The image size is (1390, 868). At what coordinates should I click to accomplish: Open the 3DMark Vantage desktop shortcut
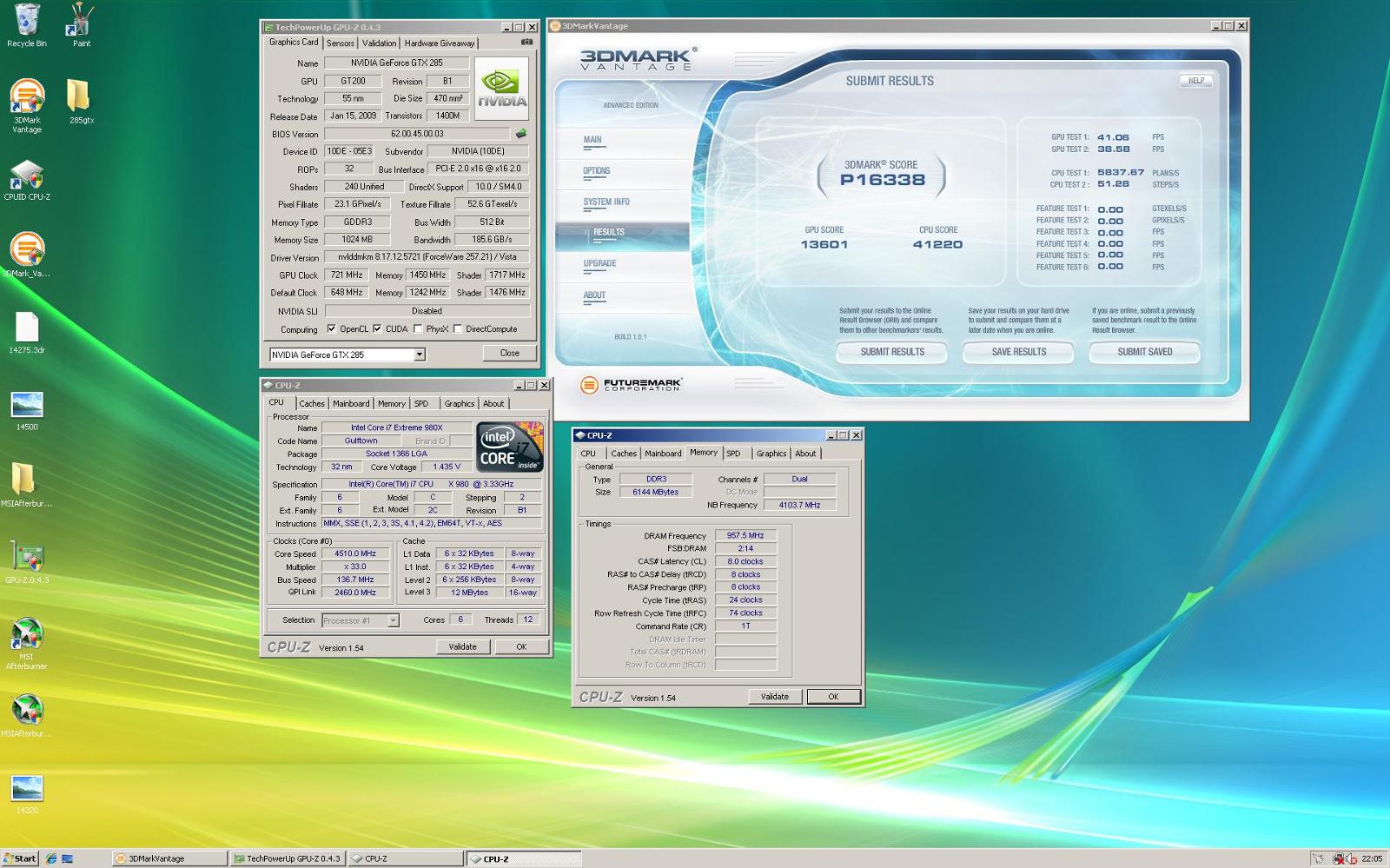(x=27, y=105)
